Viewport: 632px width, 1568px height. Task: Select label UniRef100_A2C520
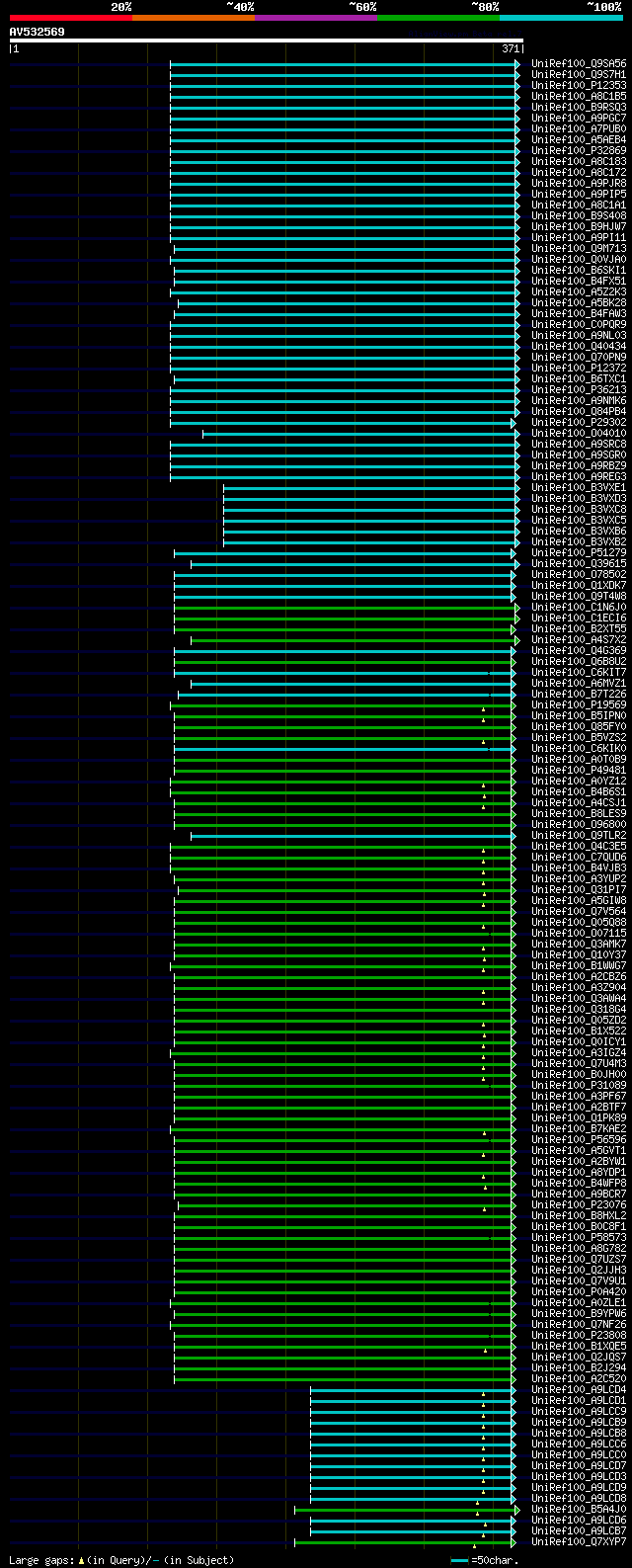point(579,1378)
